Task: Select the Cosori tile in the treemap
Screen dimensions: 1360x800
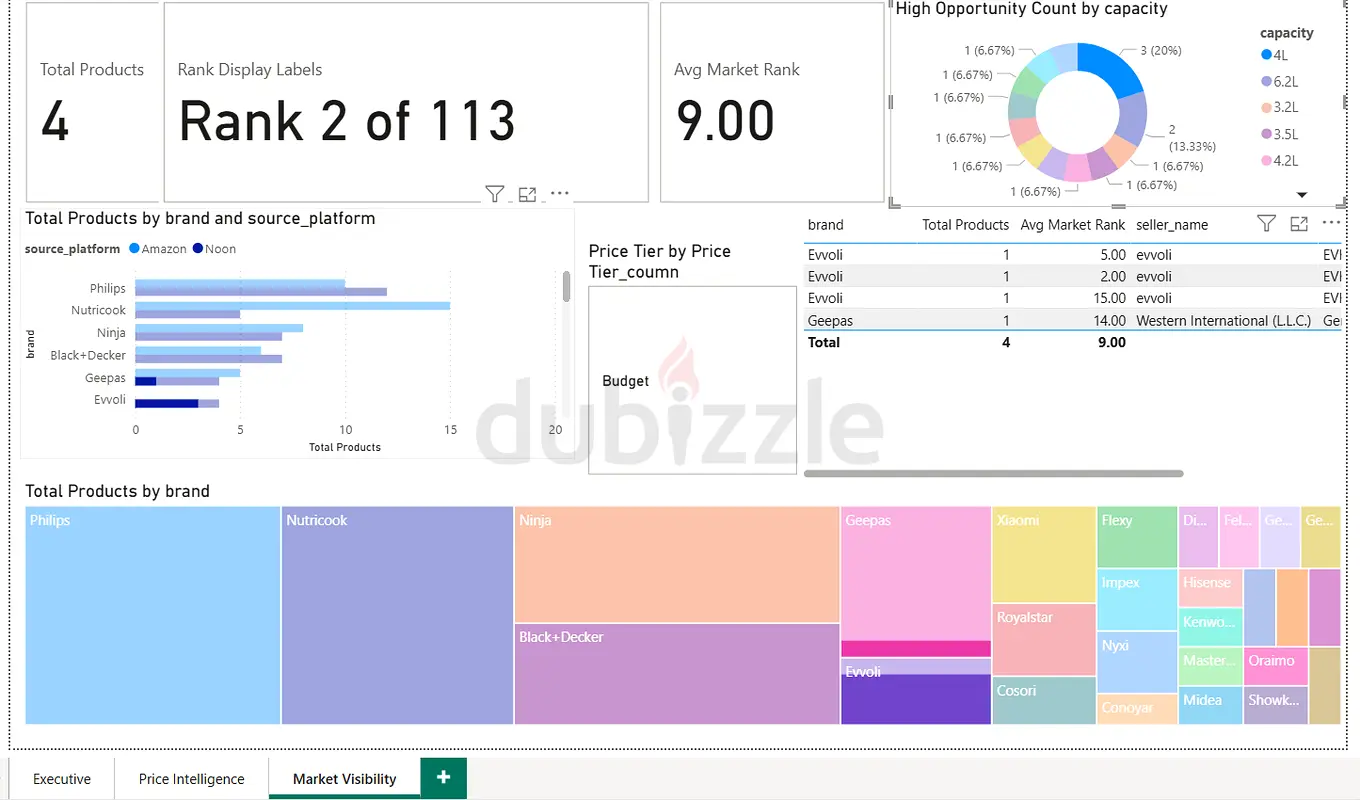Action: tap(1044, 700)
